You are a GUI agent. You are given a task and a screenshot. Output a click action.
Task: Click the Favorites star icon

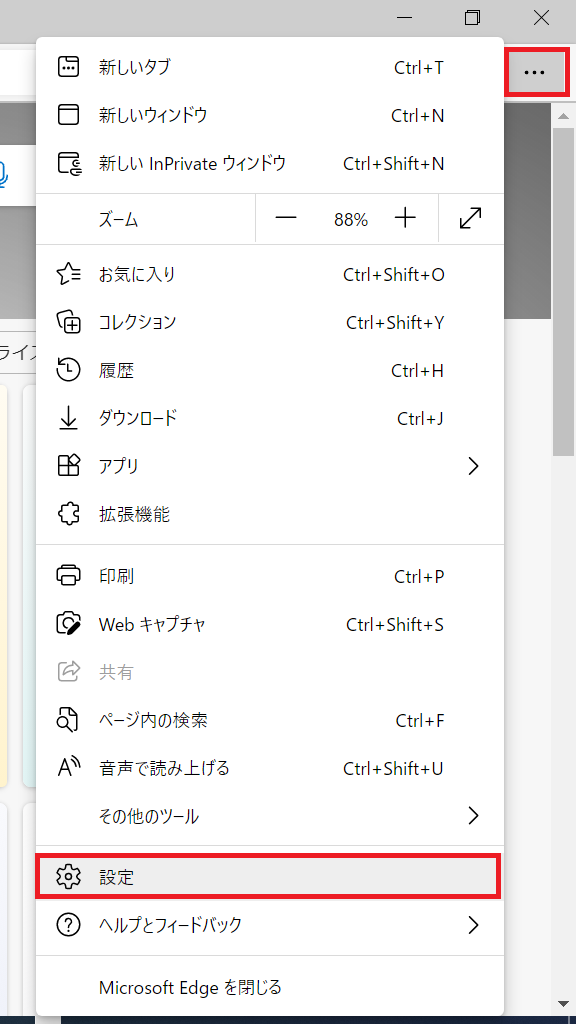pyautogui.click(x=69, y=275)
